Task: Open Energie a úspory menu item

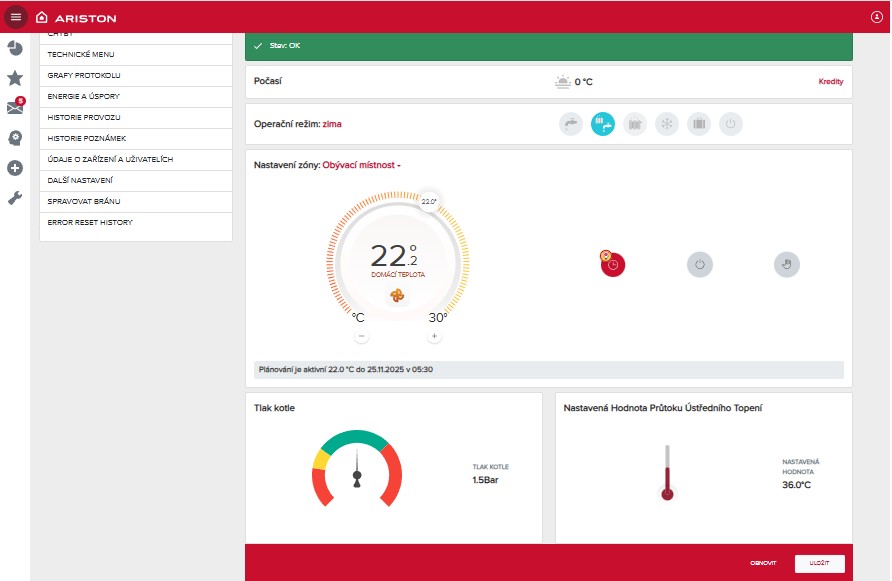Action: tap(84, 97)
